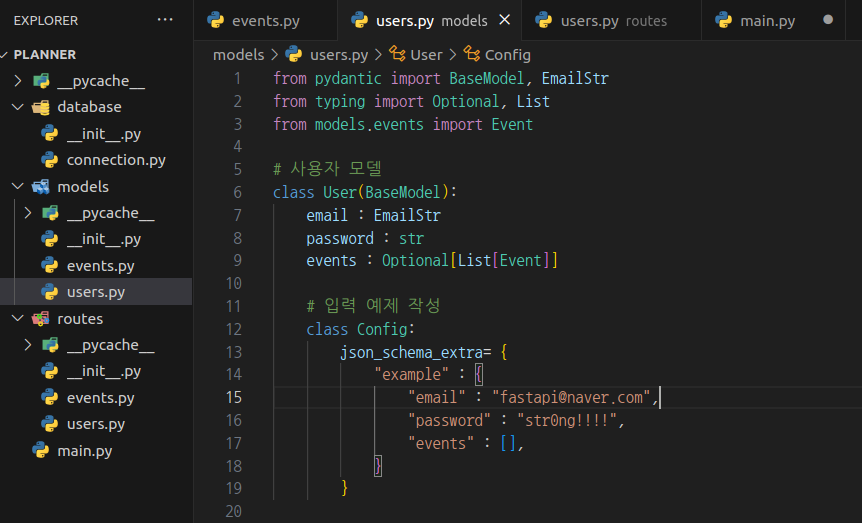Click unsaved dot on main.py tab
This screenshot has height=523, width=862.
[827, 20]
